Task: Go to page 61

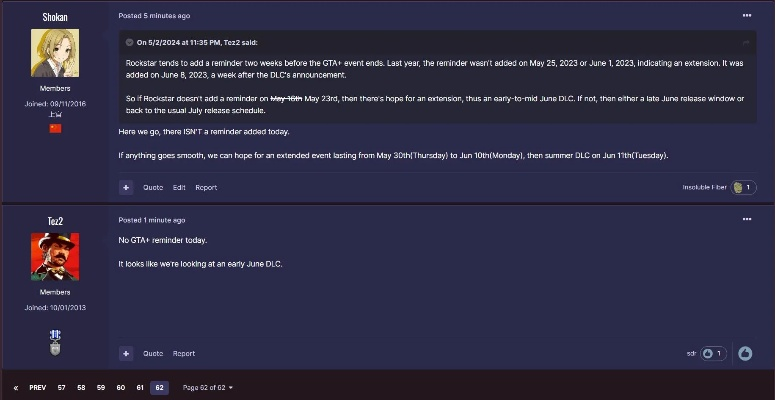Action: click(140, 387)
